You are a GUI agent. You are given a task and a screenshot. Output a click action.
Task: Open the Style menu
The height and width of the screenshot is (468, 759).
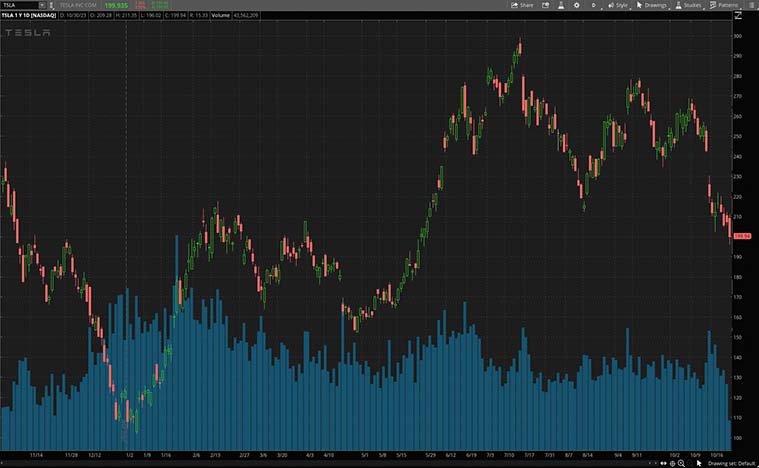(618, 5)
